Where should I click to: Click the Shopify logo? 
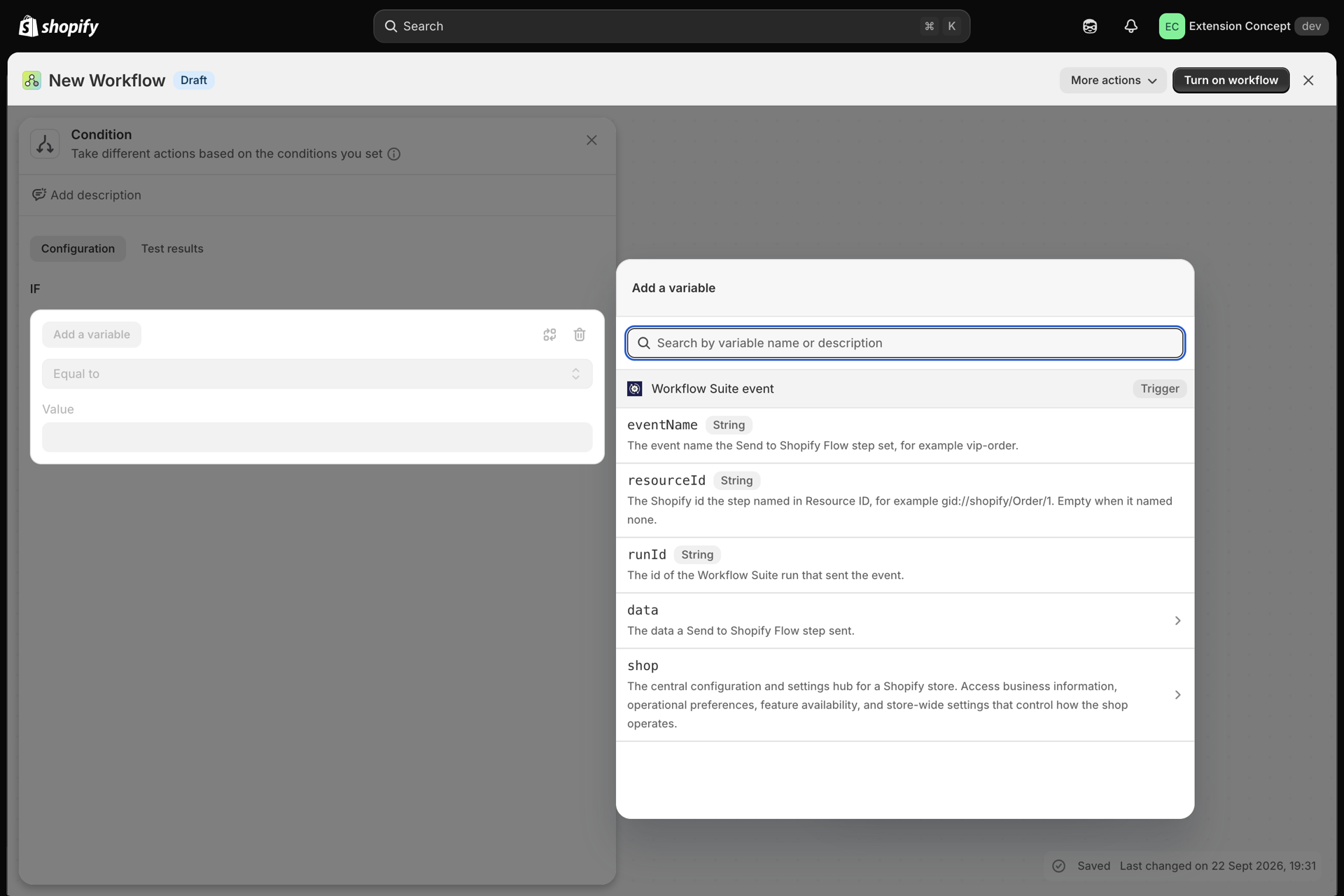(x=59, y=26)
